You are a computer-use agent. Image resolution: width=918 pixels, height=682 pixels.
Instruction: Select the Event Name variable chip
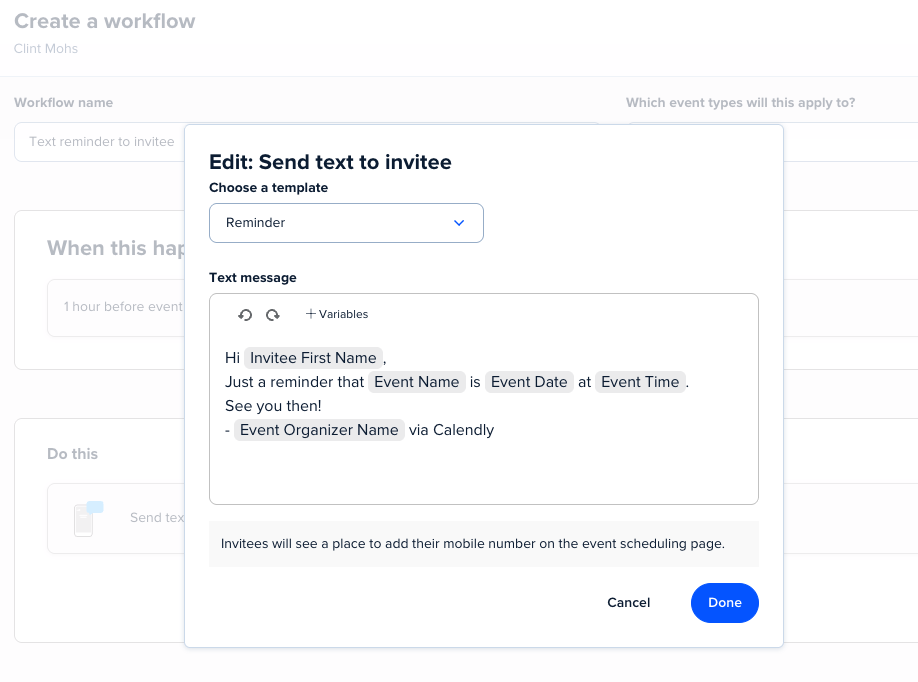(416, 382)
